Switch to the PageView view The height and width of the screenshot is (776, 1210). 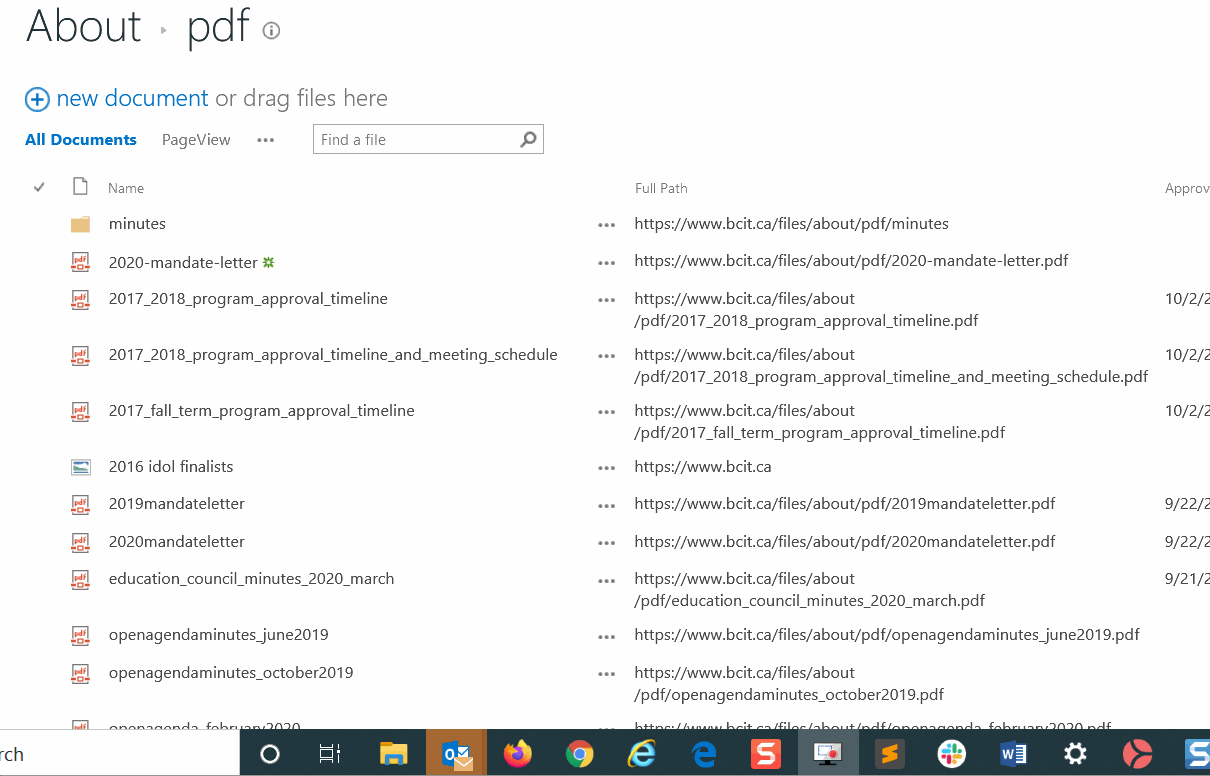point(195,139)
